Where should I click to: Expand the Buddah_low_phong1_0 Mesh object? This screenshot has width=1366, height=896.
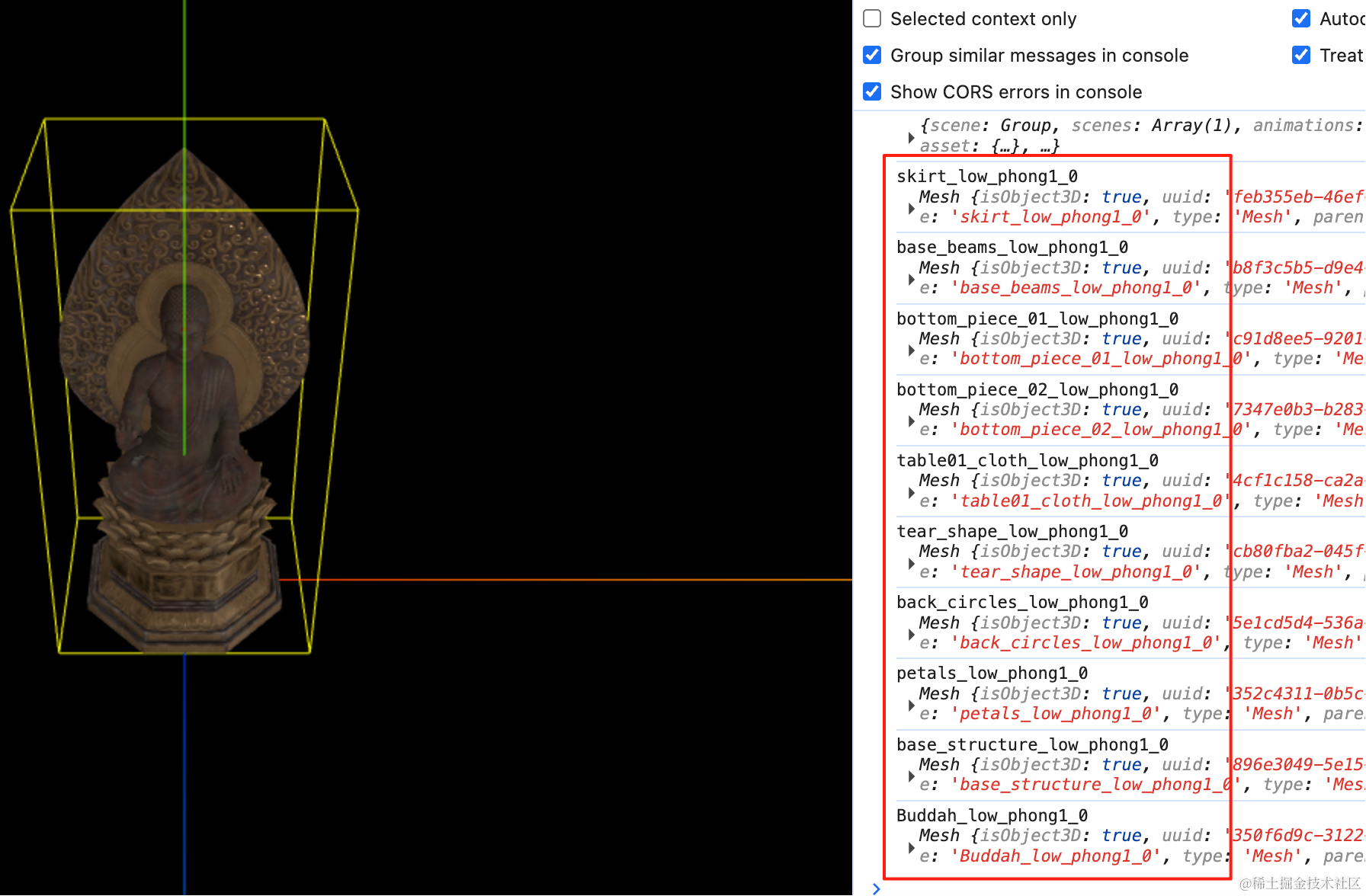point(911,847)
